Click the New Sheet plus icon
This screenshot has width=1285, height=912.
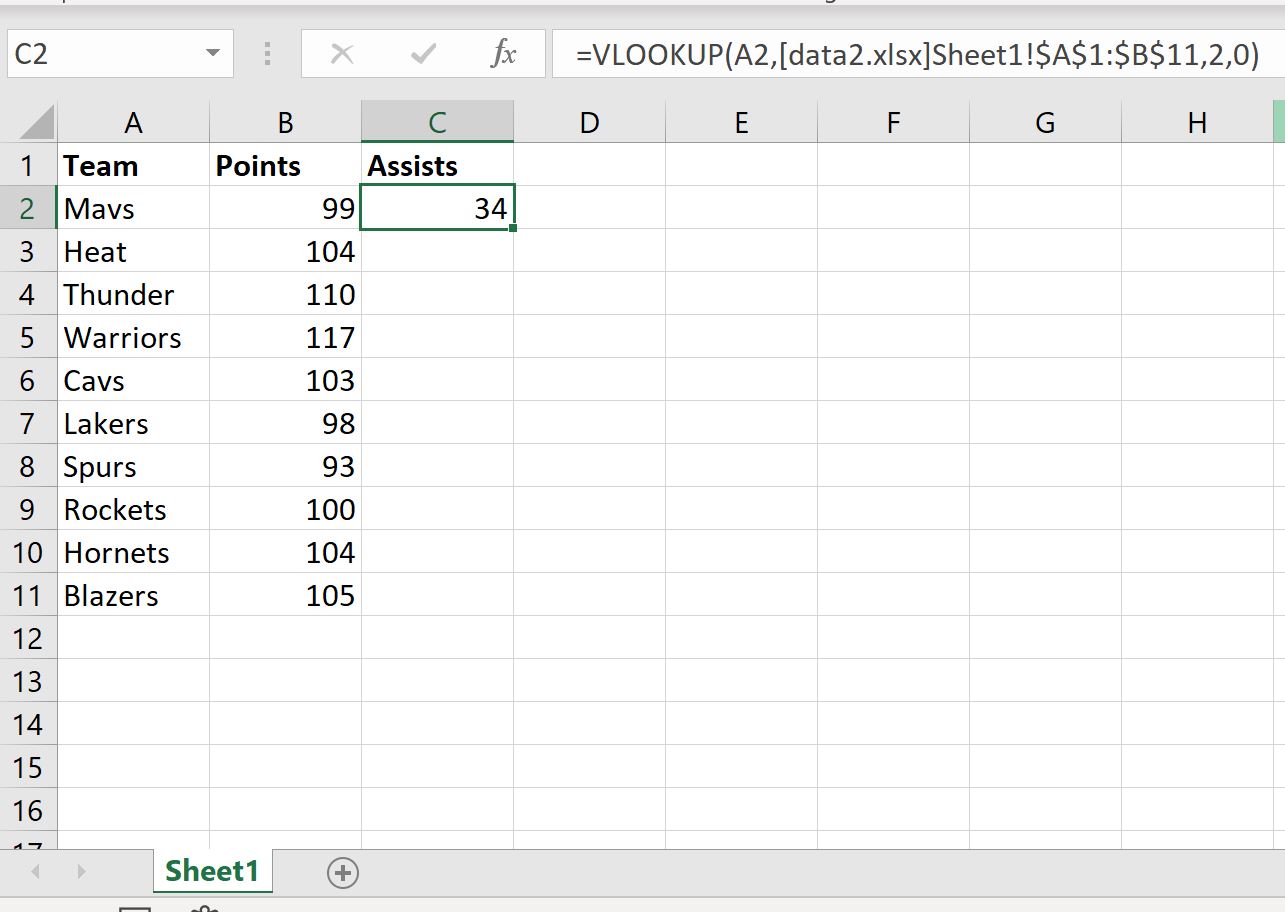[x=343, y=872]
